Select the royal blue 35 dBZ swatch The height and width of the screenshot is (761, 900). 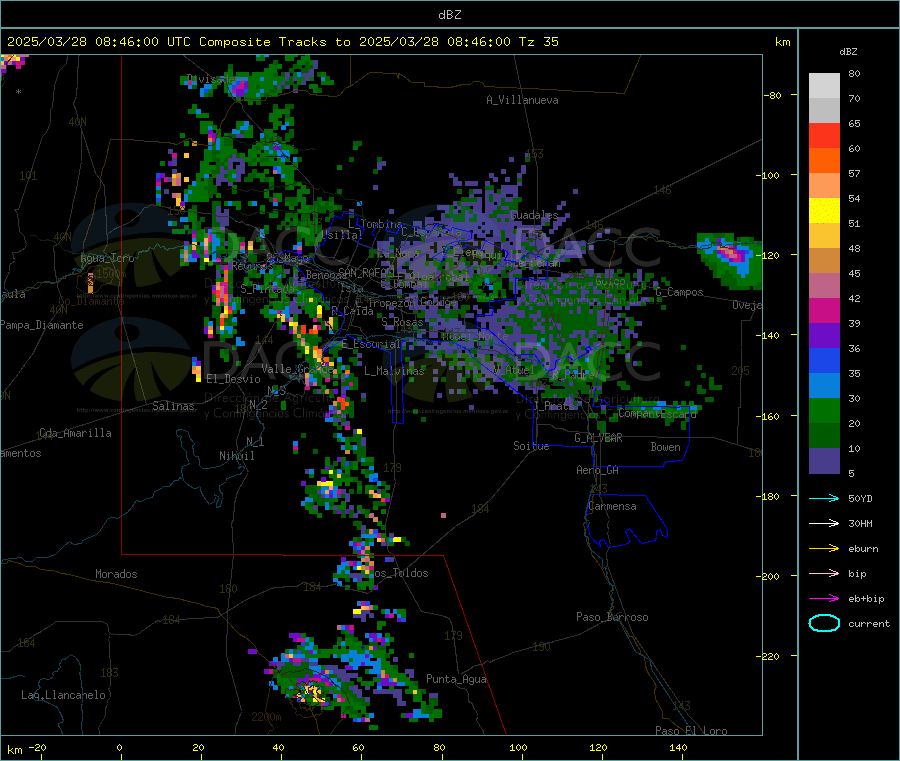(824, 360)
